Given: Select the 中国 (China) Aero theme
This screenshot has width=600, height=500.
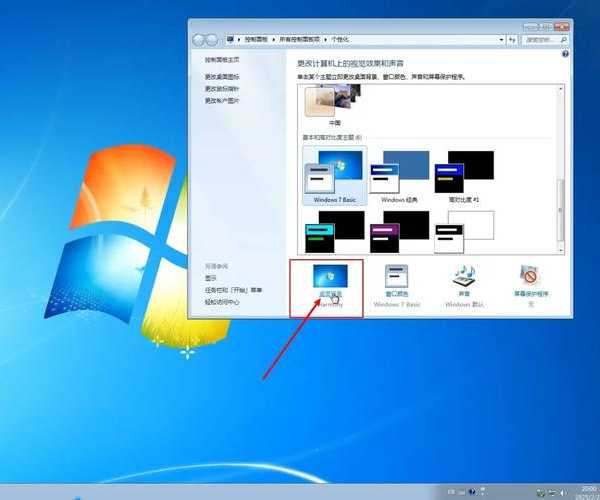Looking at the screenshot, I should click(x=333, y=102).
